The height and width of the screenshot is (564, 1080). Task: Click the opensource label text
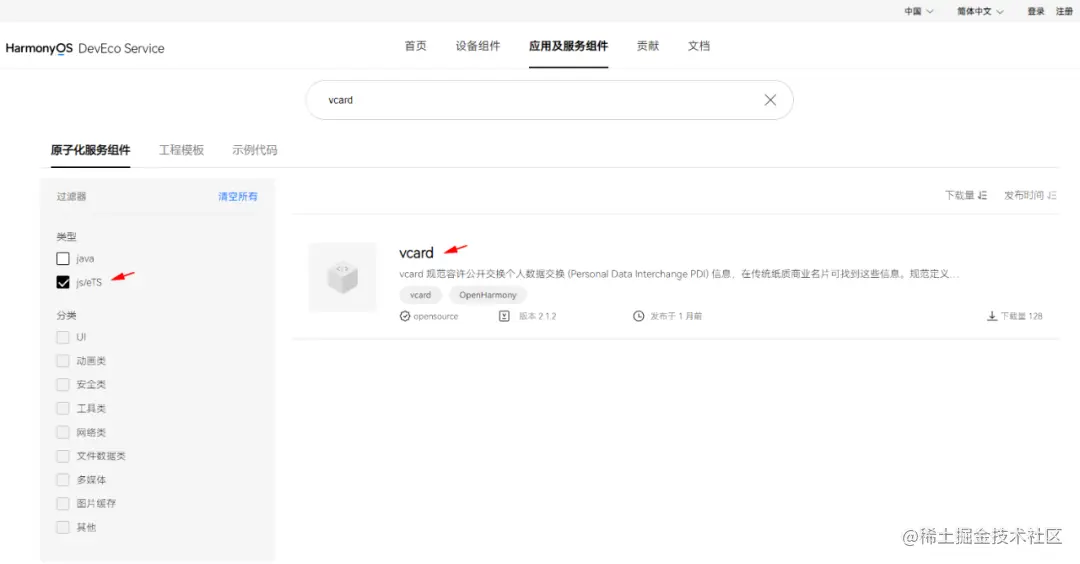click(435, 316)
